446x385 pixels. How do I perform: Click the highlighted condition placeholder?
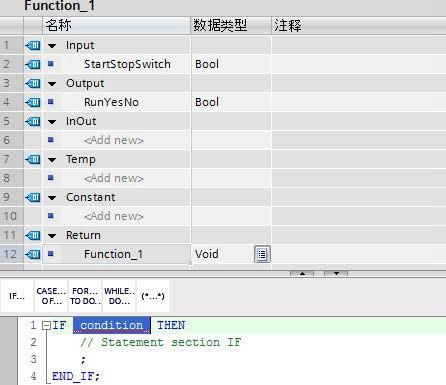[112, 325]
